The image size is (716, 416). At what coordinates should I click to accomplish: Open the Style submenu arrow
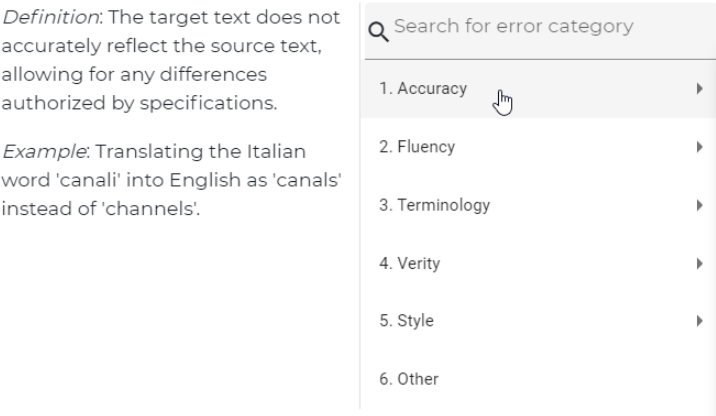(x=700, y=321)
